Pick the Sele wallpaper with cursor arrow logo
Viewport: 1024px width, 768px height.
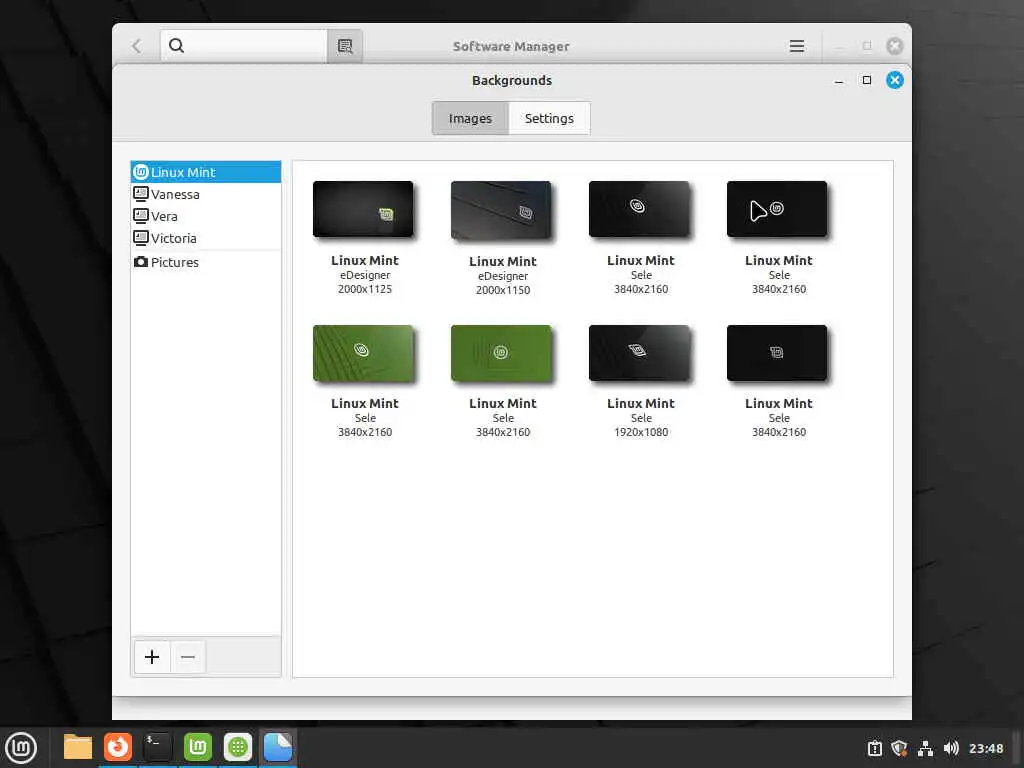coord(777,209)
